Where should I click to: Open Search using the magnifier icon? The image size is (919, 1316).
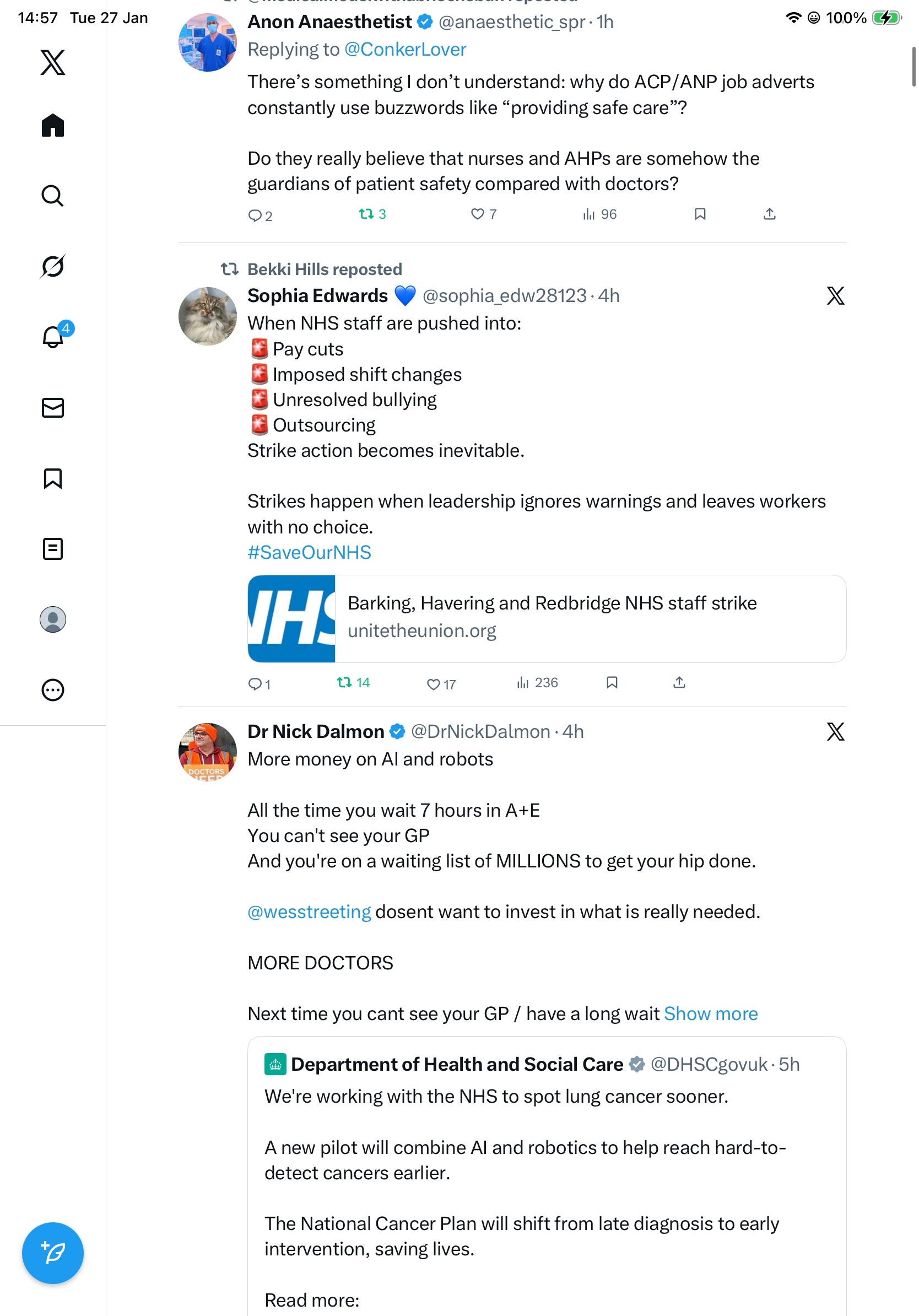click(x=53, y=196)
